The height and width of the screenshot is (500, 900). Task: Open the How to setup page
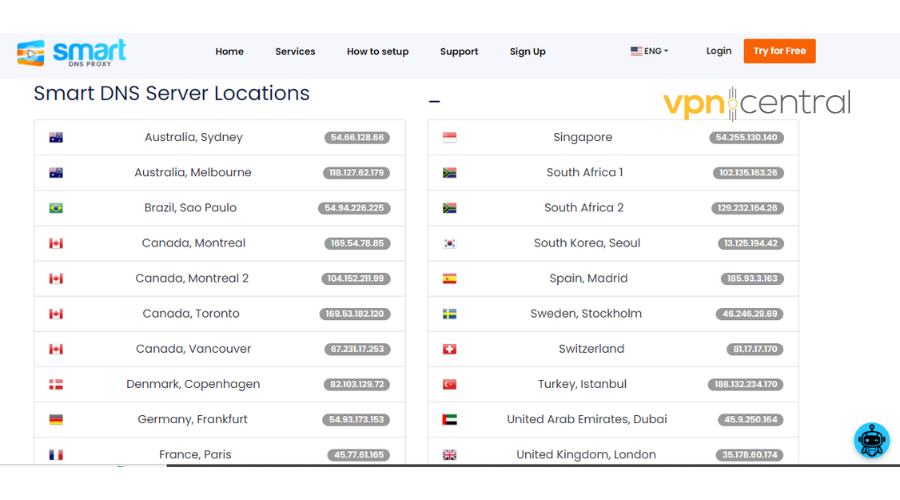point(378,52)
